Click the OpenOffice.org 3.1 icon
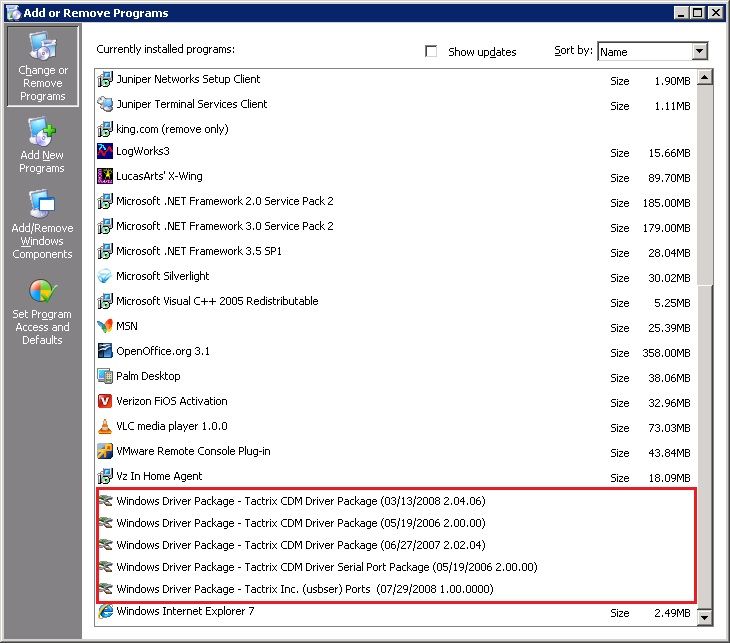The height and width of the screenshot is (643, 730). pyautogui.click(x=106, y=351)
